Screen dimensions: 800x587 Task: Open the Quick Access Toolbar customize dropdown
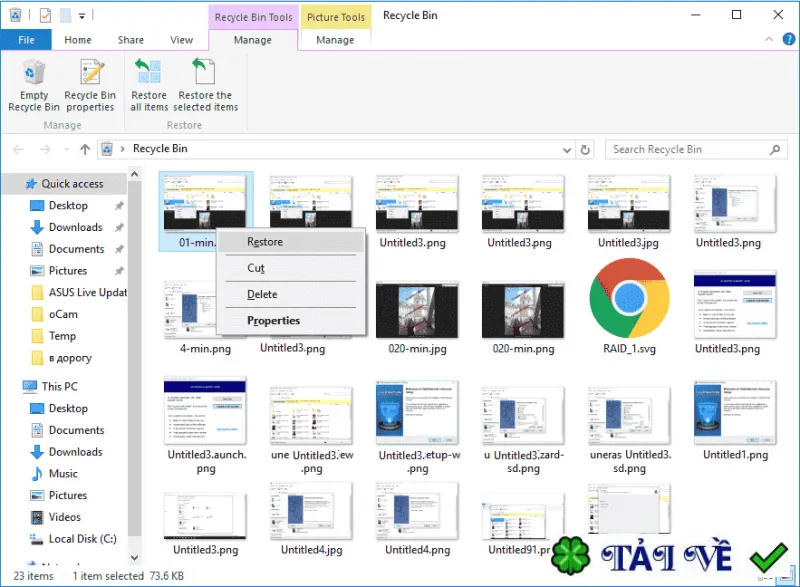tap(82, 16)
